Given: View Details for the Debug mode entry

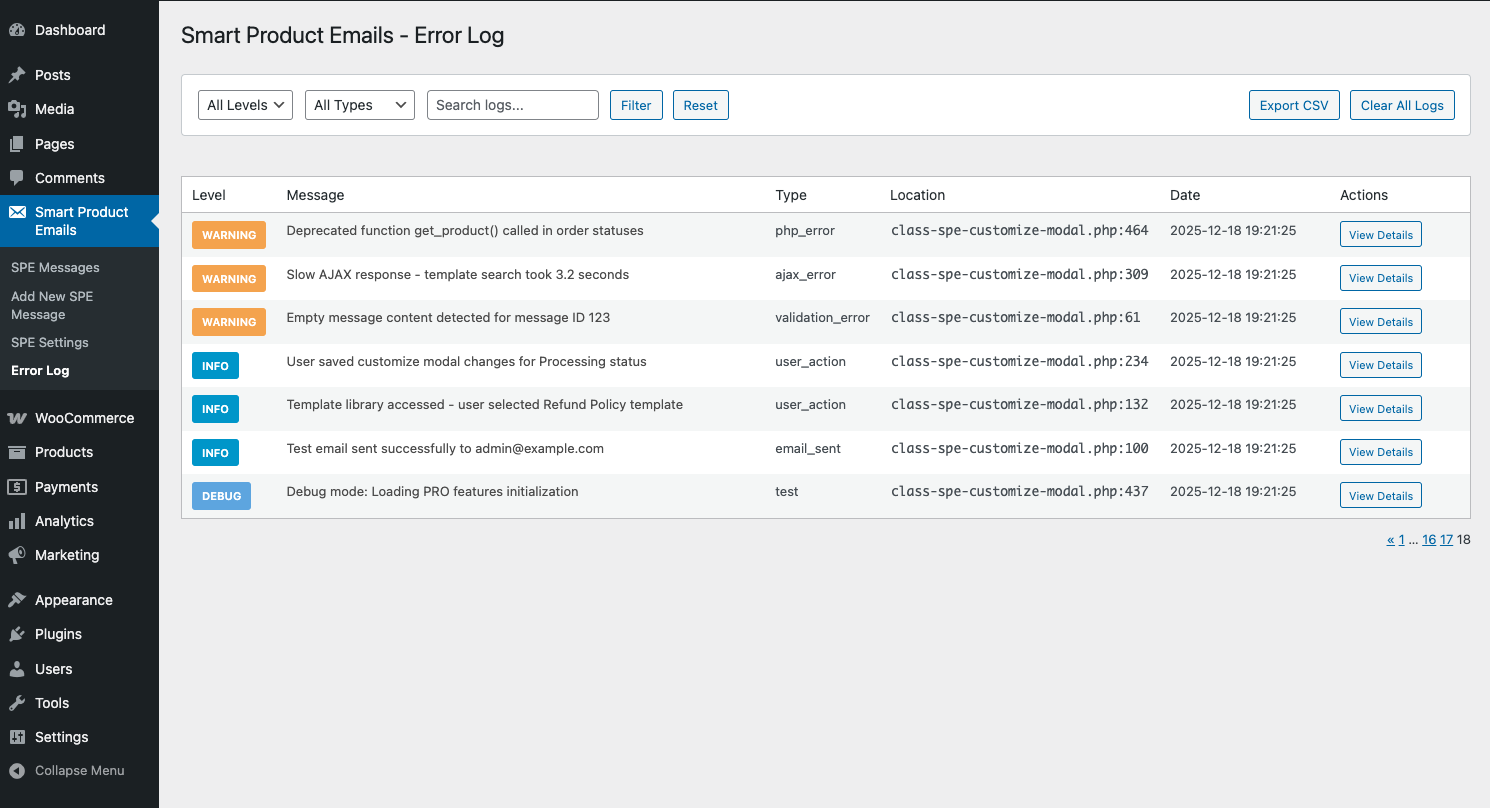Looking at the screenshot, I should point(1380,496).
